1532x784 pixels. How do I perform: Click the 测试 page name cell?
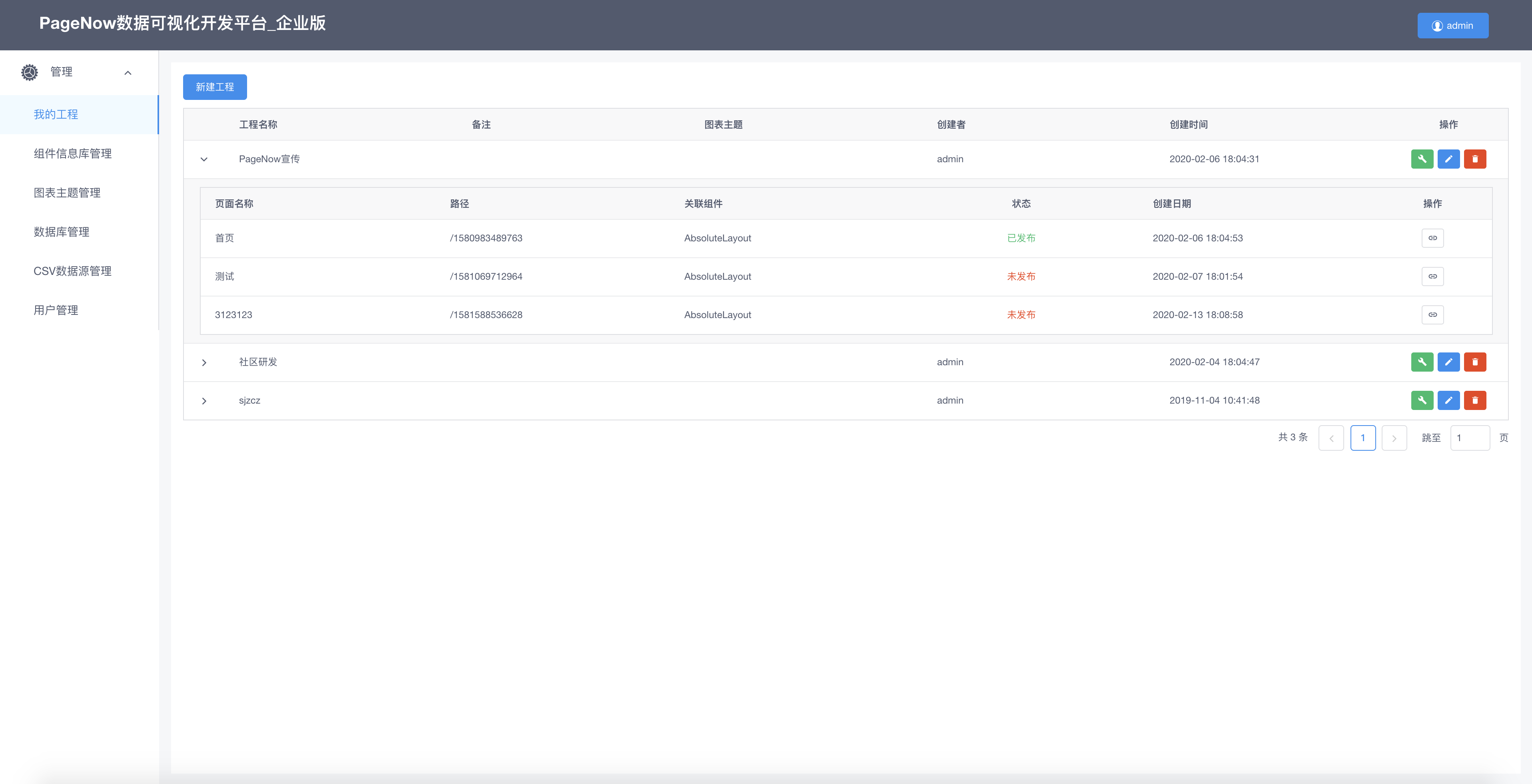pyautogui.click(x=224, y=277)
